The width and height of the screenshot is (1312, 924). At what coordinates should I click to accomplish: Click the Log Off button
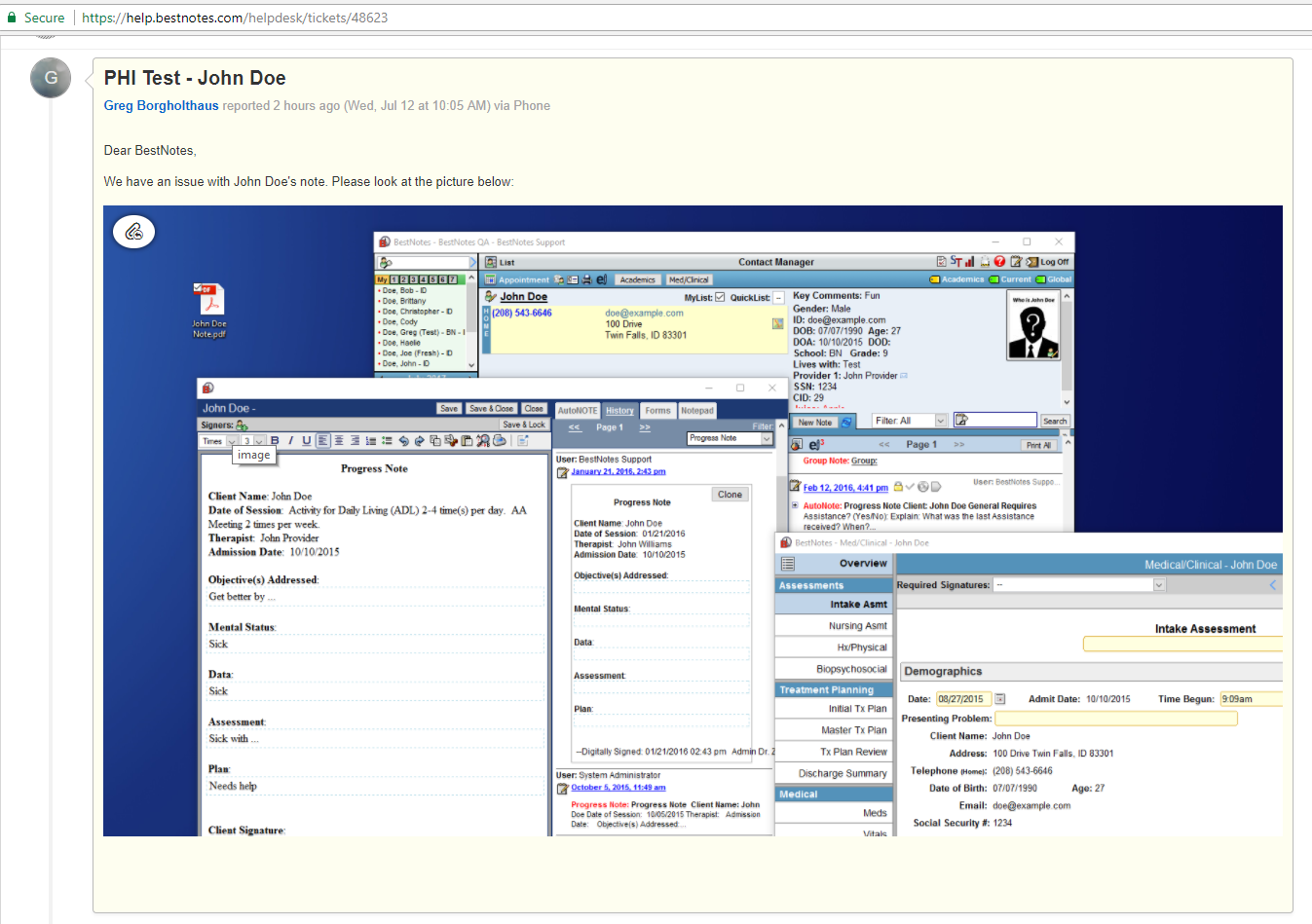click(1048, 262)
